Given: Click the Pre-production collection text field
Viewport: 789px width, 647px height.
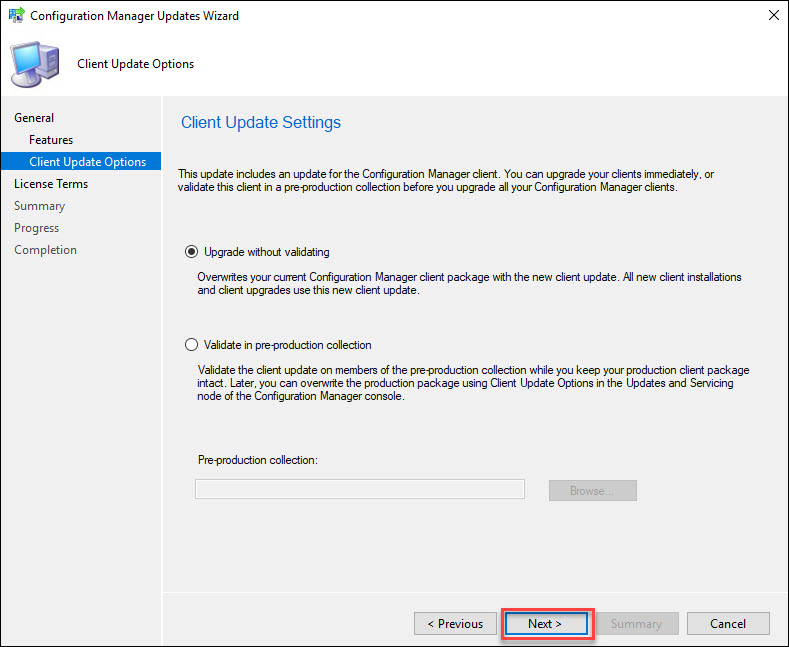Looking at the screenshot, I should point(360,489).
